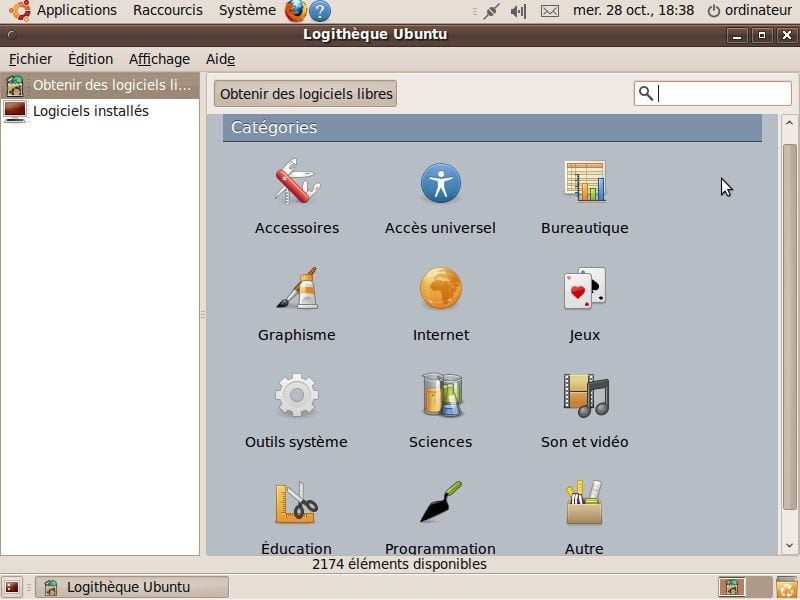Image resolution: width=800 pixels, height=600 pixels.
Task: Click the Catégories header text
Action: click(x=274, y=128)
